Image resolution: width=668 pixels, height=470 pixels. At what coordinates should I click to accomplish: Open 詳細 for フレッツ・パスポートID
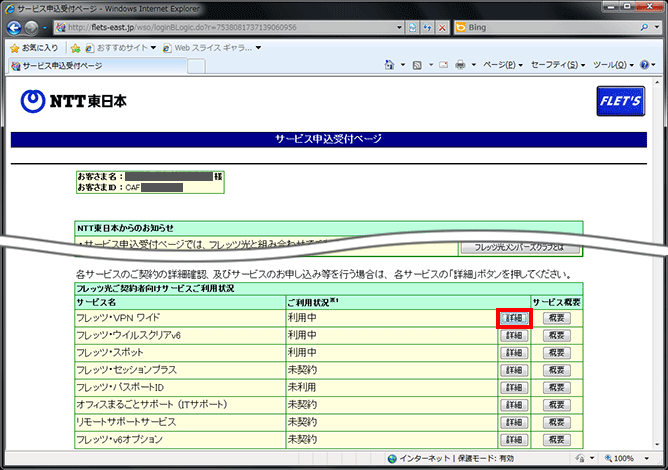click(x=514, y=387)
